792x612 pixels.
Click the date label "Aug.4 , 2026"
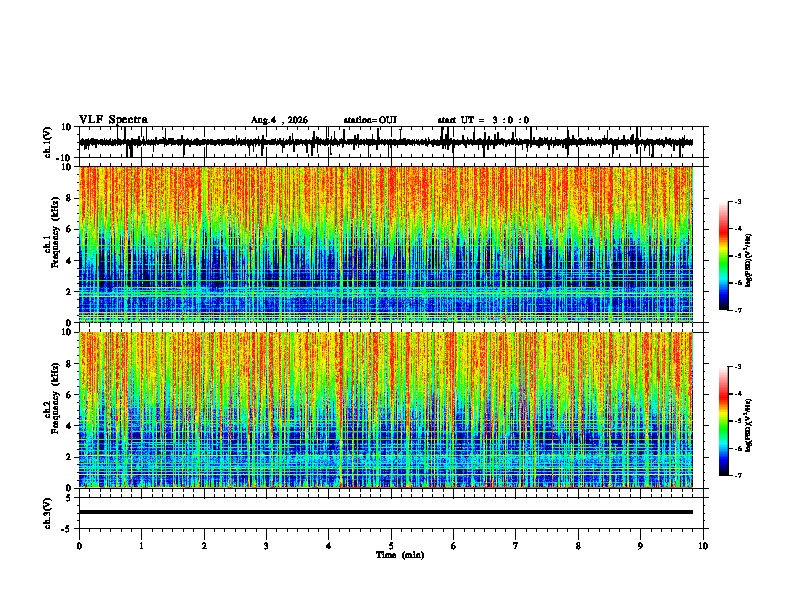[279, 120]
